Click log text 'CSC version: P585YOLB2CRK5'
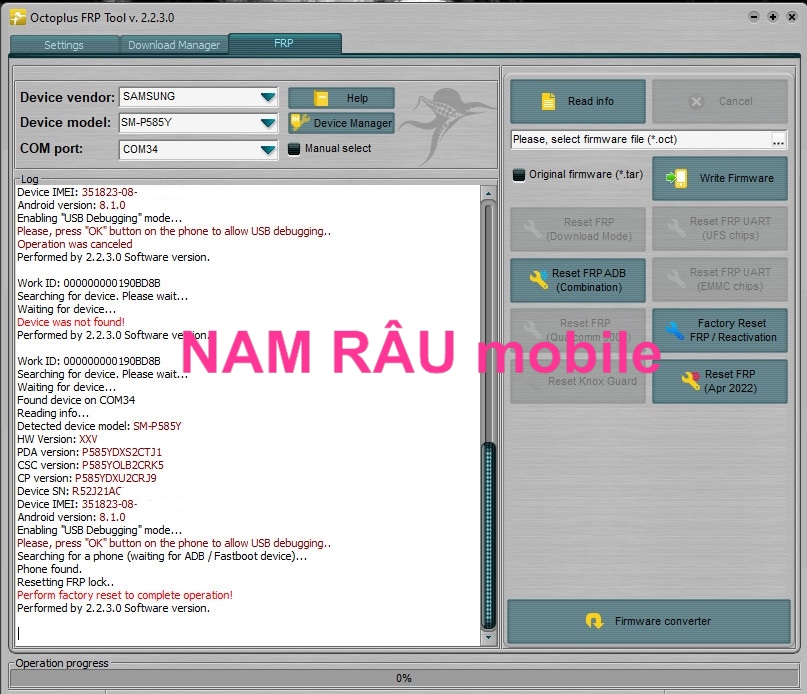 [x=91, y=465]
